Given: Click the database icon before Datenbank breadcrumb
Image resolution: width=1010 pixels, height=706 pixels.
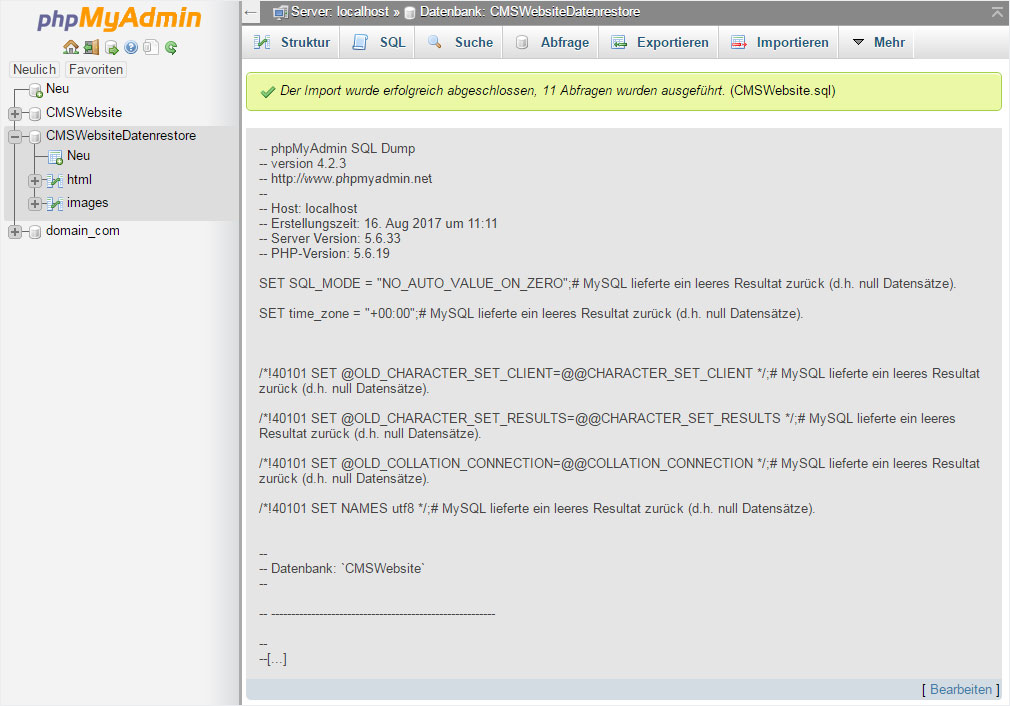Looking at the screenshot, I should click(410, 13).
